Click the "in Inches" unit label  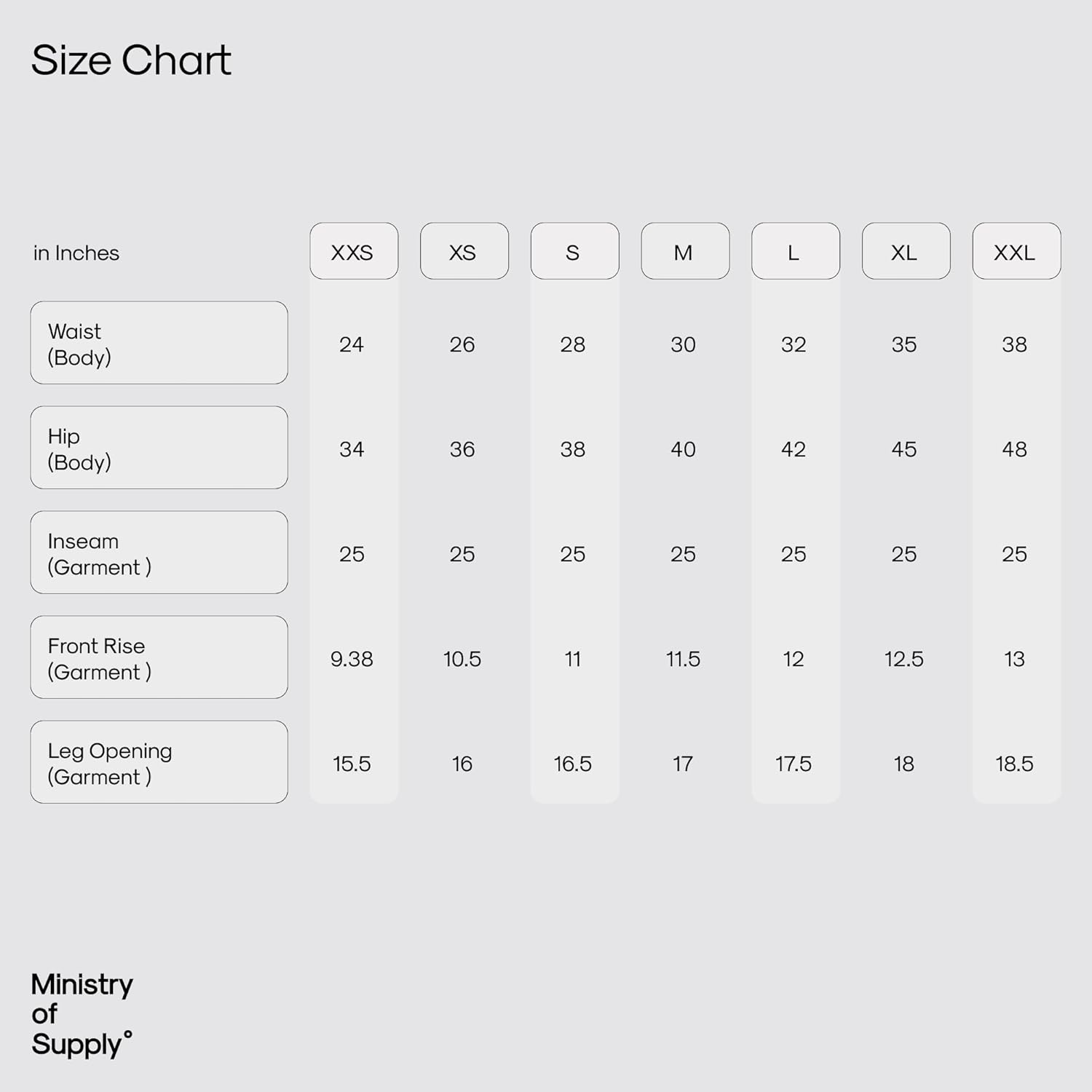(x=76, y=253)
